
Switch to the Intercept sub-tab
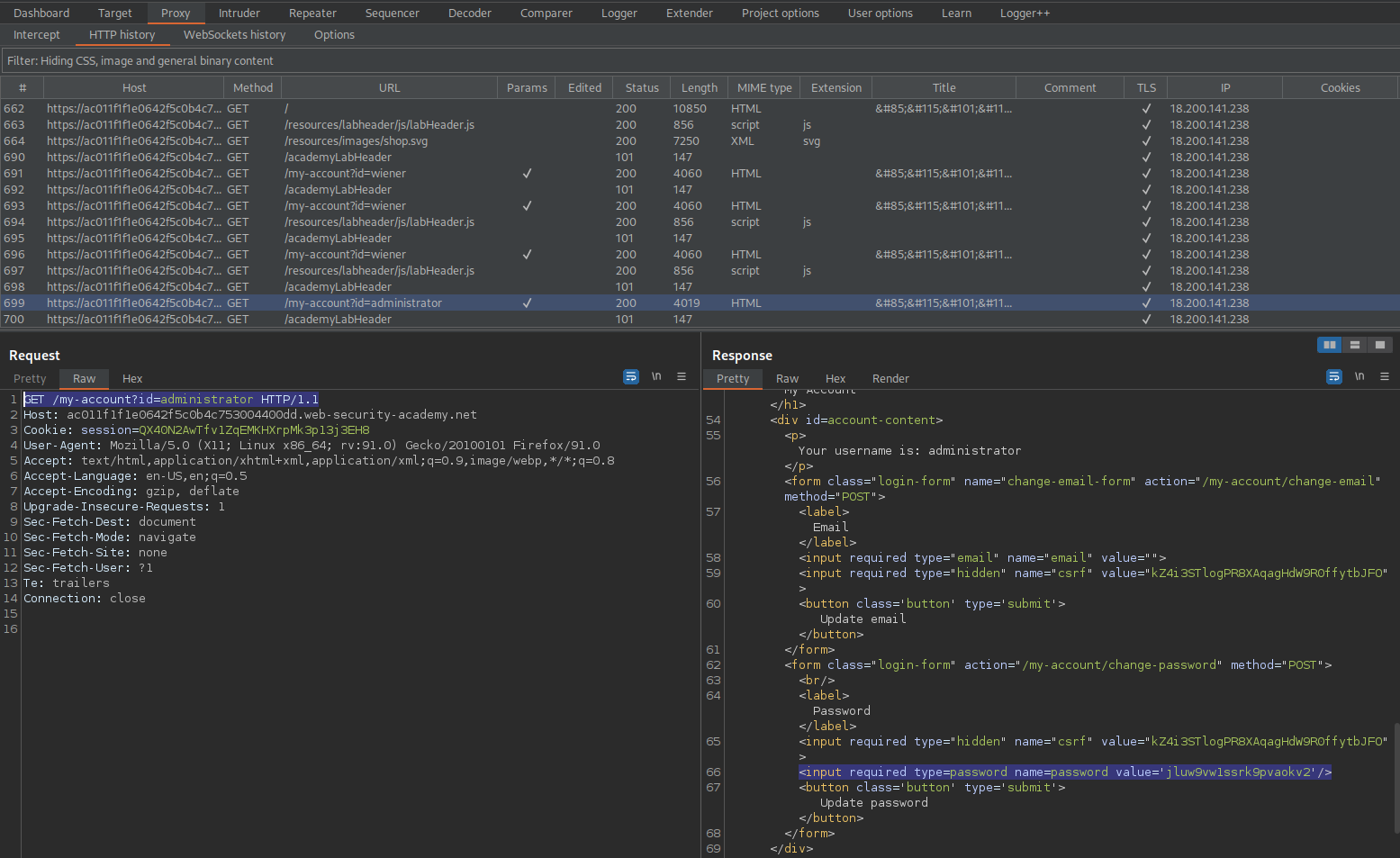coord(37,34)
